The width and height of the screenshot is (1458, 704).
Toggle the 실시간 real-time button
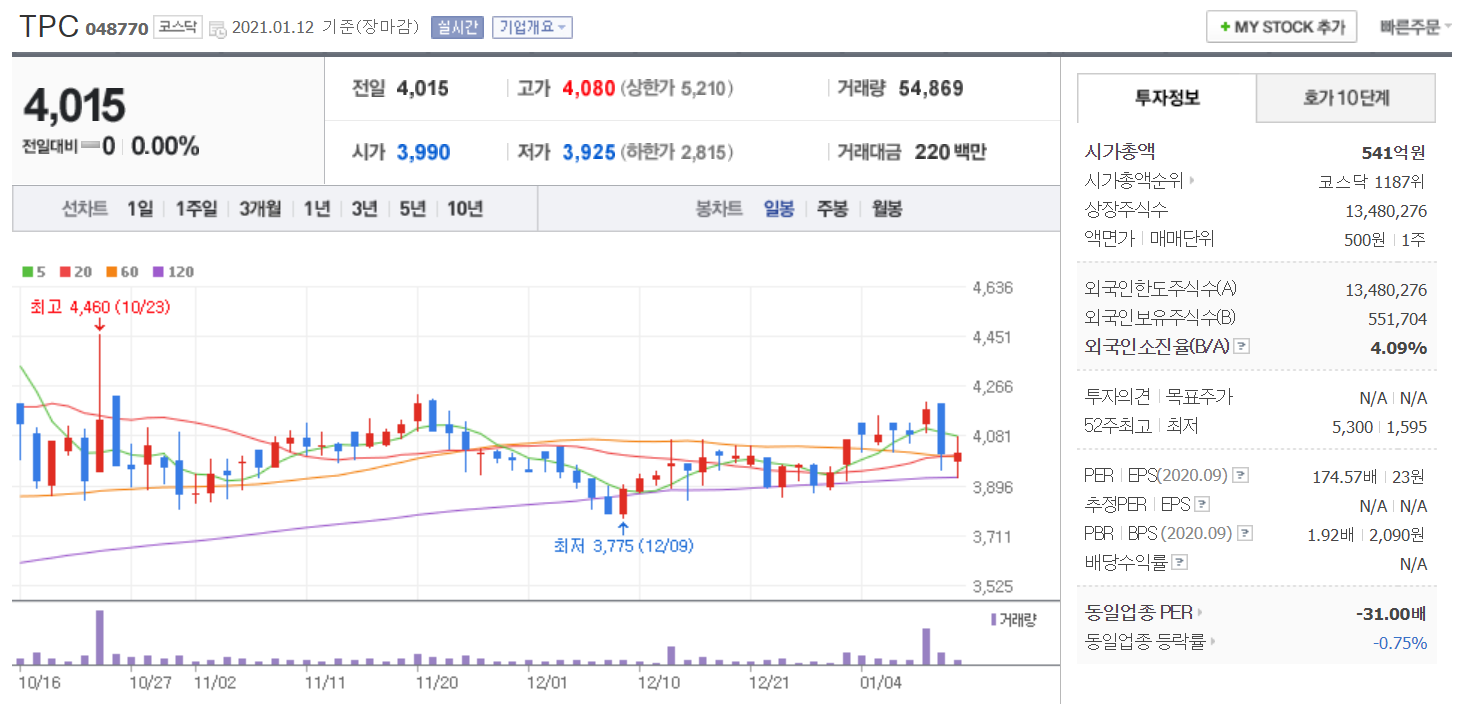click(x=457, y=28)
